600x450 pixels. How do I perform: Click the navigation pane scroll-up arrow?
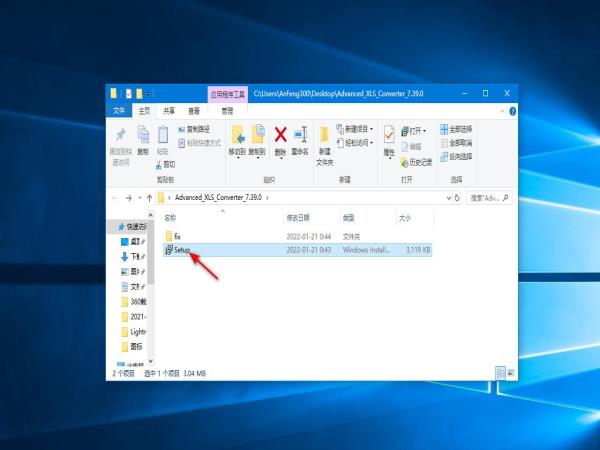pyautogui.click(x=150, y=215)
